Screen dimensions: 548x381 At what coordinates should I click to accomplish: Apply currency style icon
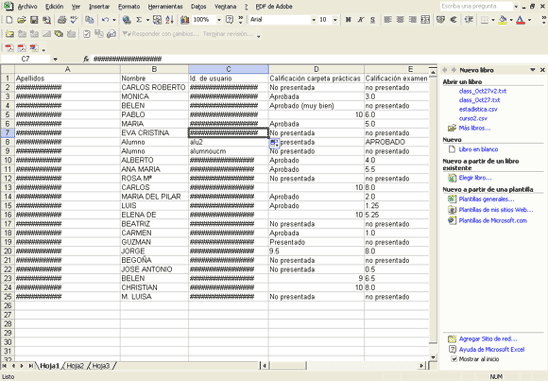click(x=441, y=20)
